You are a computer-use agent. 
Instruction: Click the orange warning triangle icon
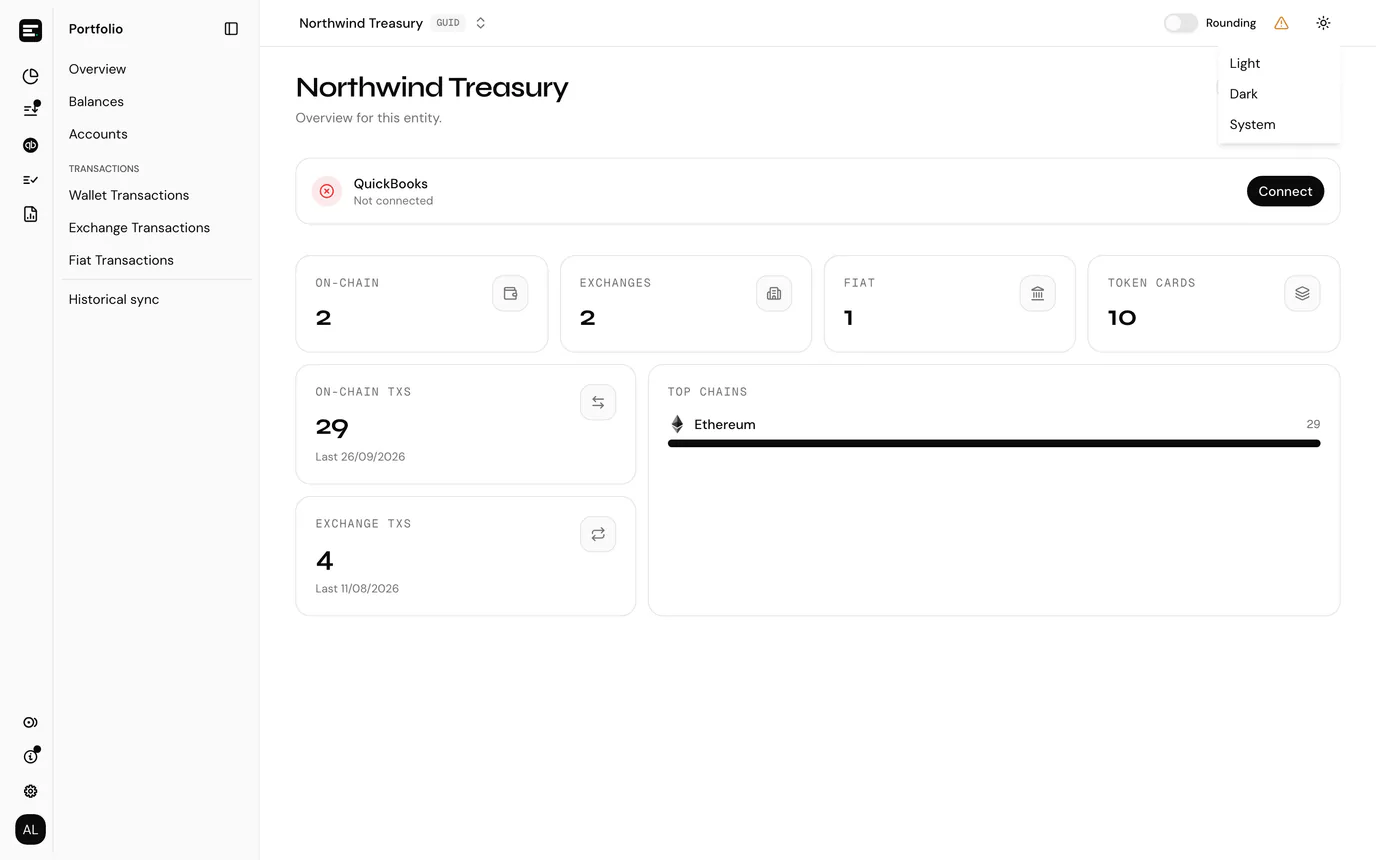point(1281,23)
